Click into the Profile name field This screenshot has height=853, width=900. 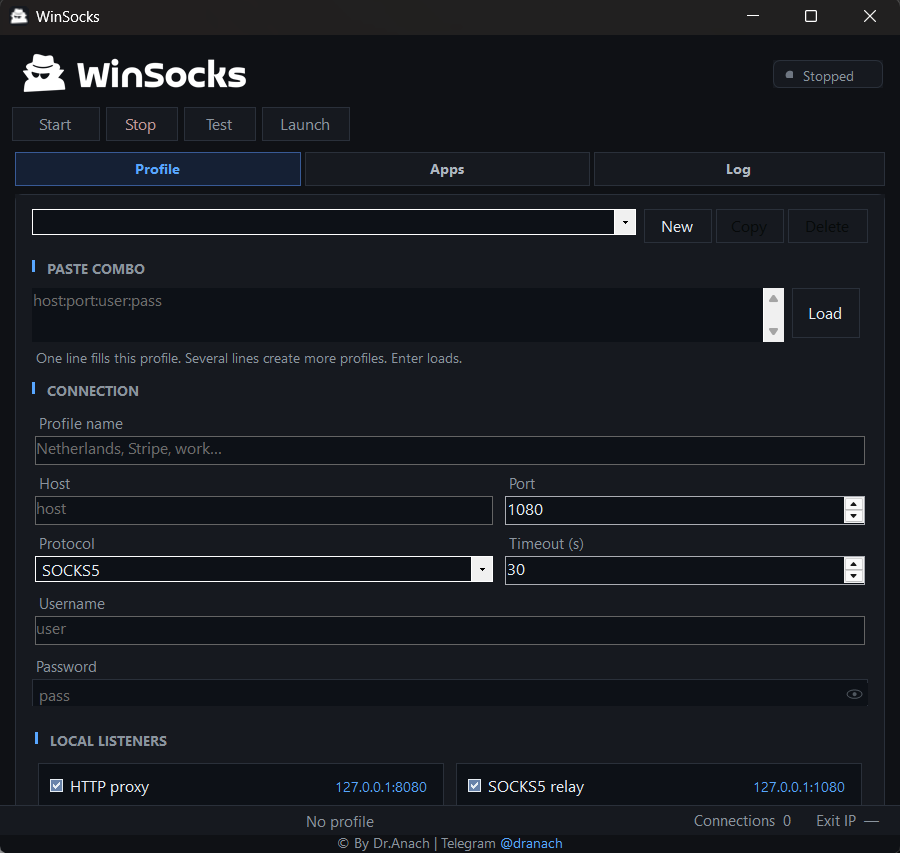click(x=449, y=450)
